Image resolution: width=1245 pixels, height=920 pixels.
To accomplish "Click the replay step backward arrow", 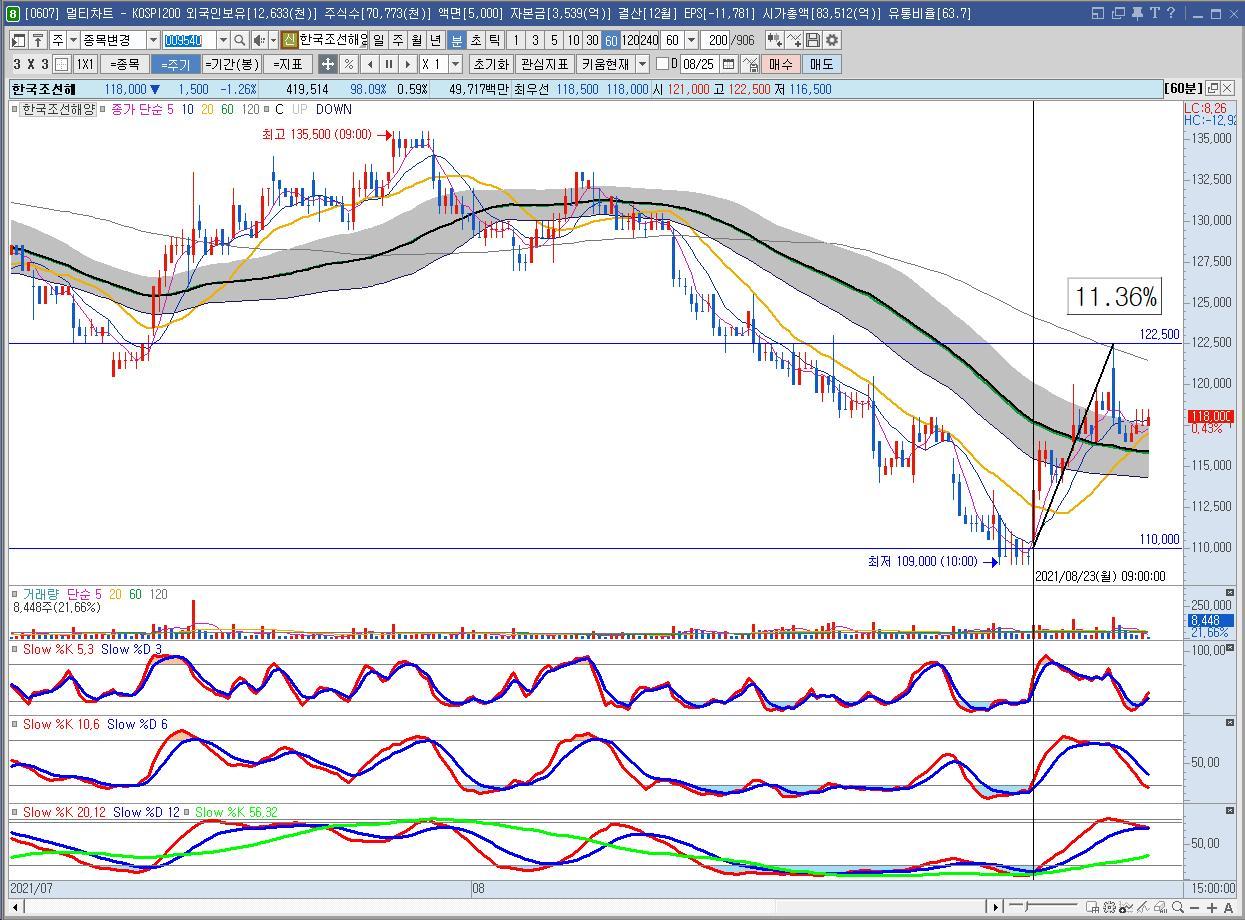I will (x=370, y=64).
